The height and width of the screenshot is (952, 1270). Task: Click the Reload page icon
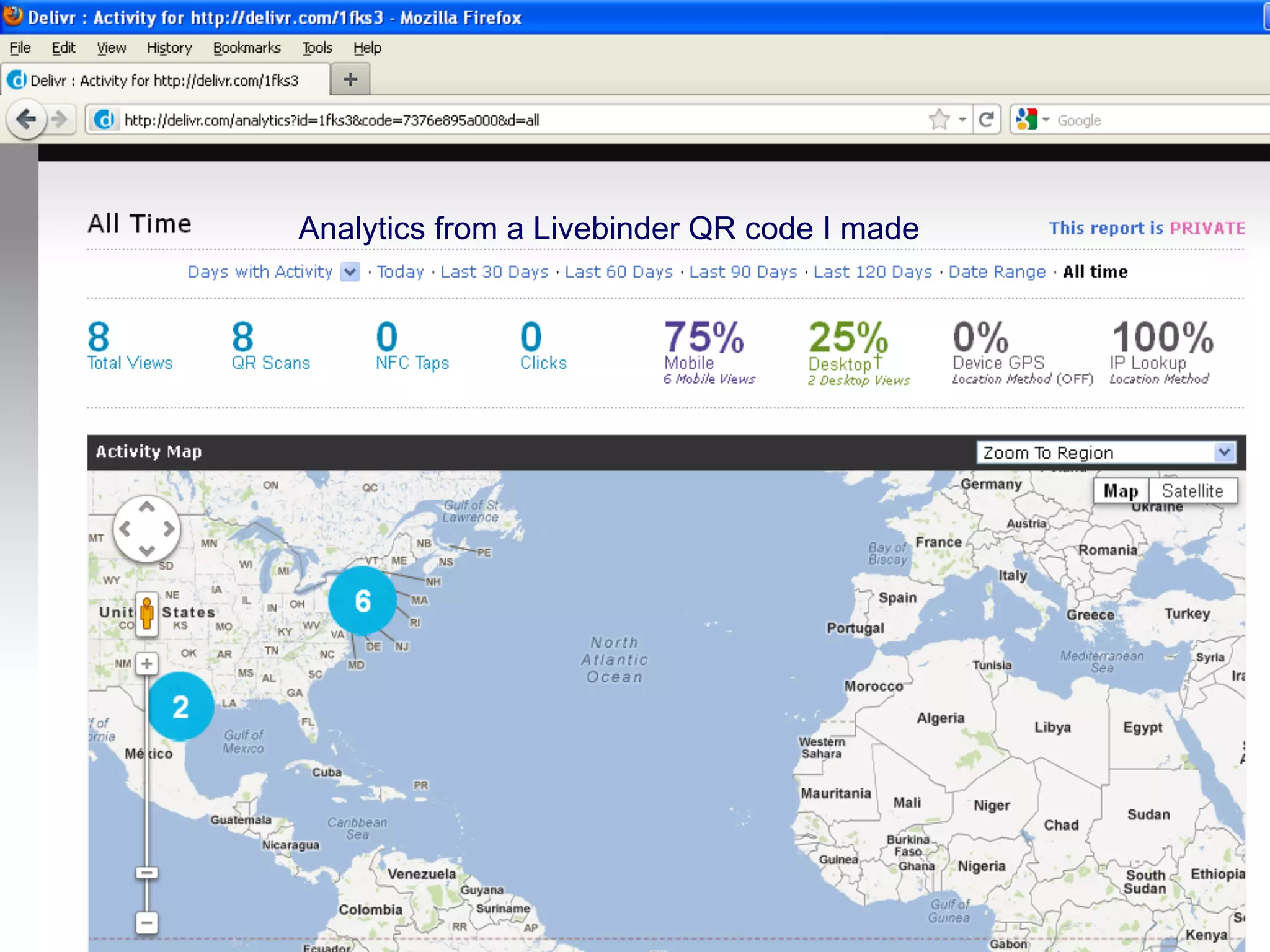click(x=985, y=119)
